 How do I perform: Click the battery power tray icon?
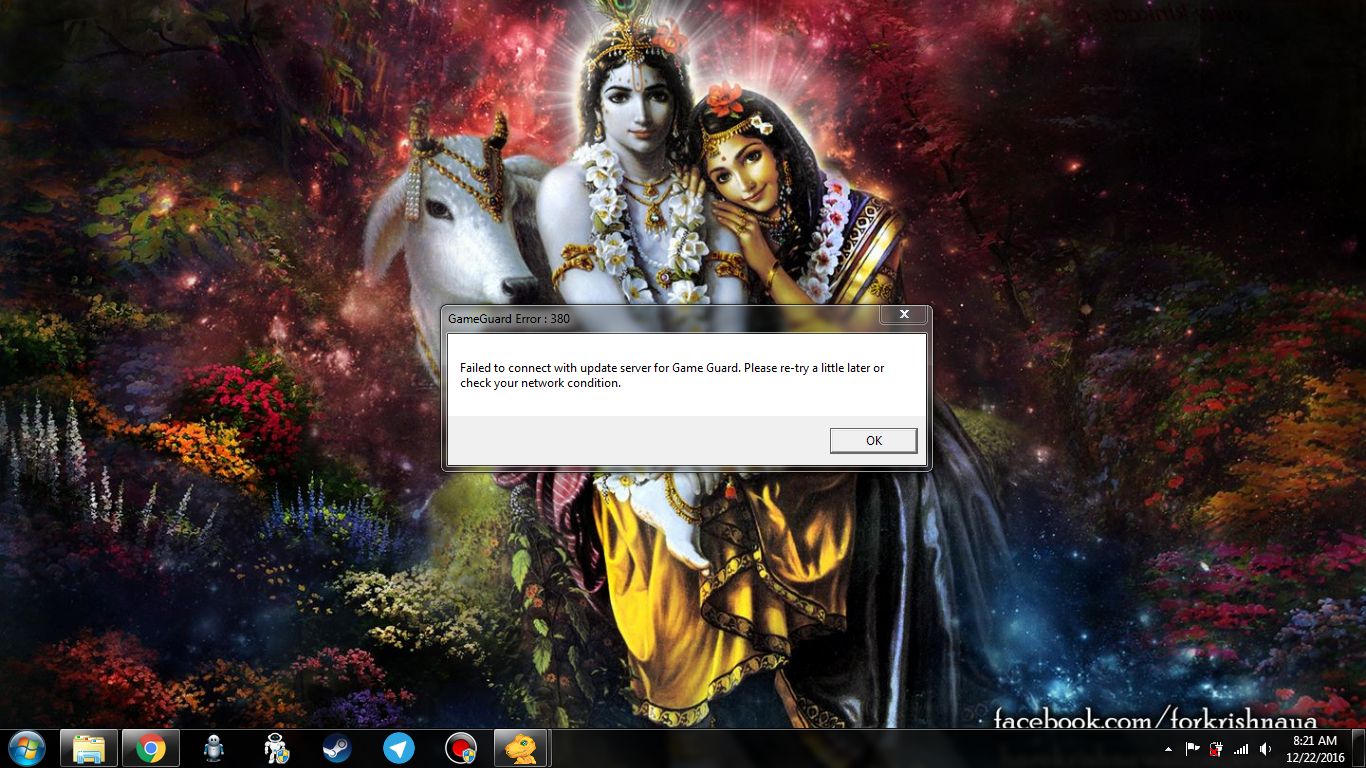point(1217,749)
